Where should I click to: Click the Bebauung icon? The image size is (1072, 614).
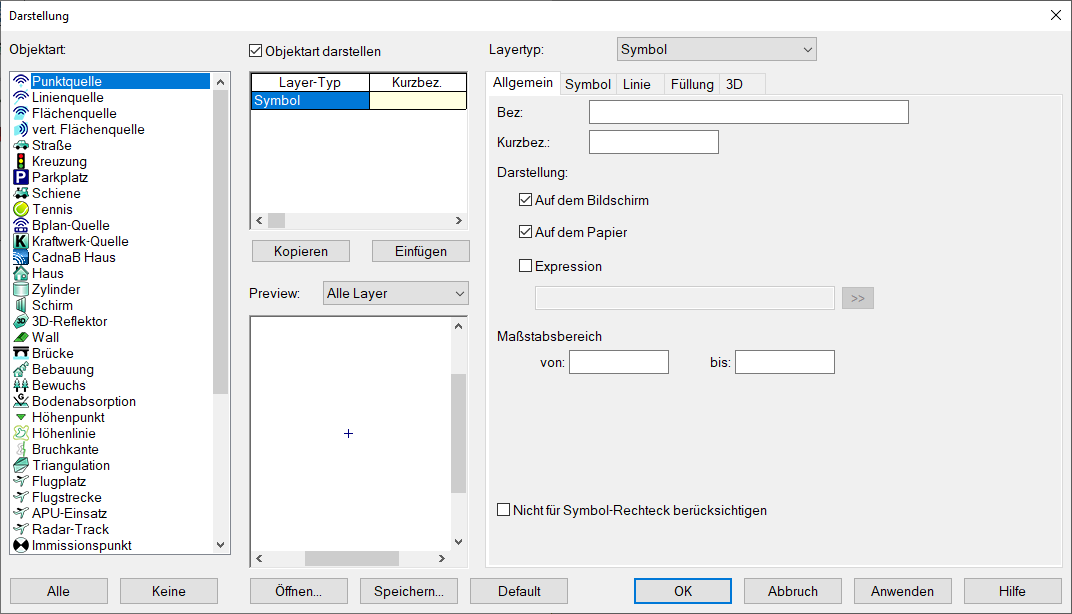point(21,369)
